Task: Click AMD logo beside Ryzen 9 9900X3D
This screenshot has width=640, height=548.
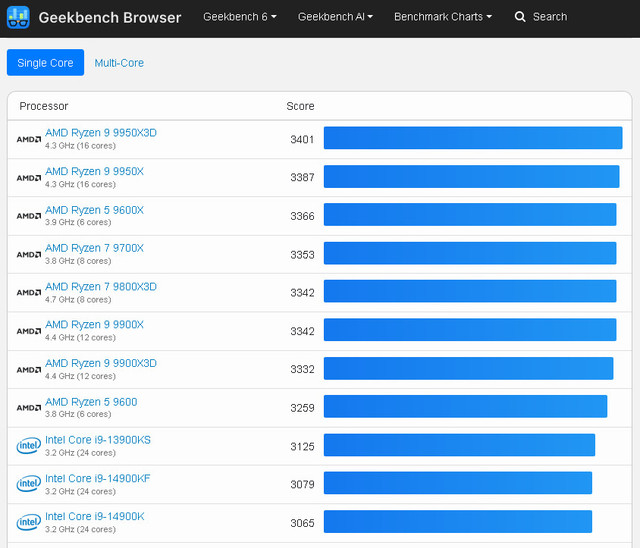Action: [x=29, y=370]
